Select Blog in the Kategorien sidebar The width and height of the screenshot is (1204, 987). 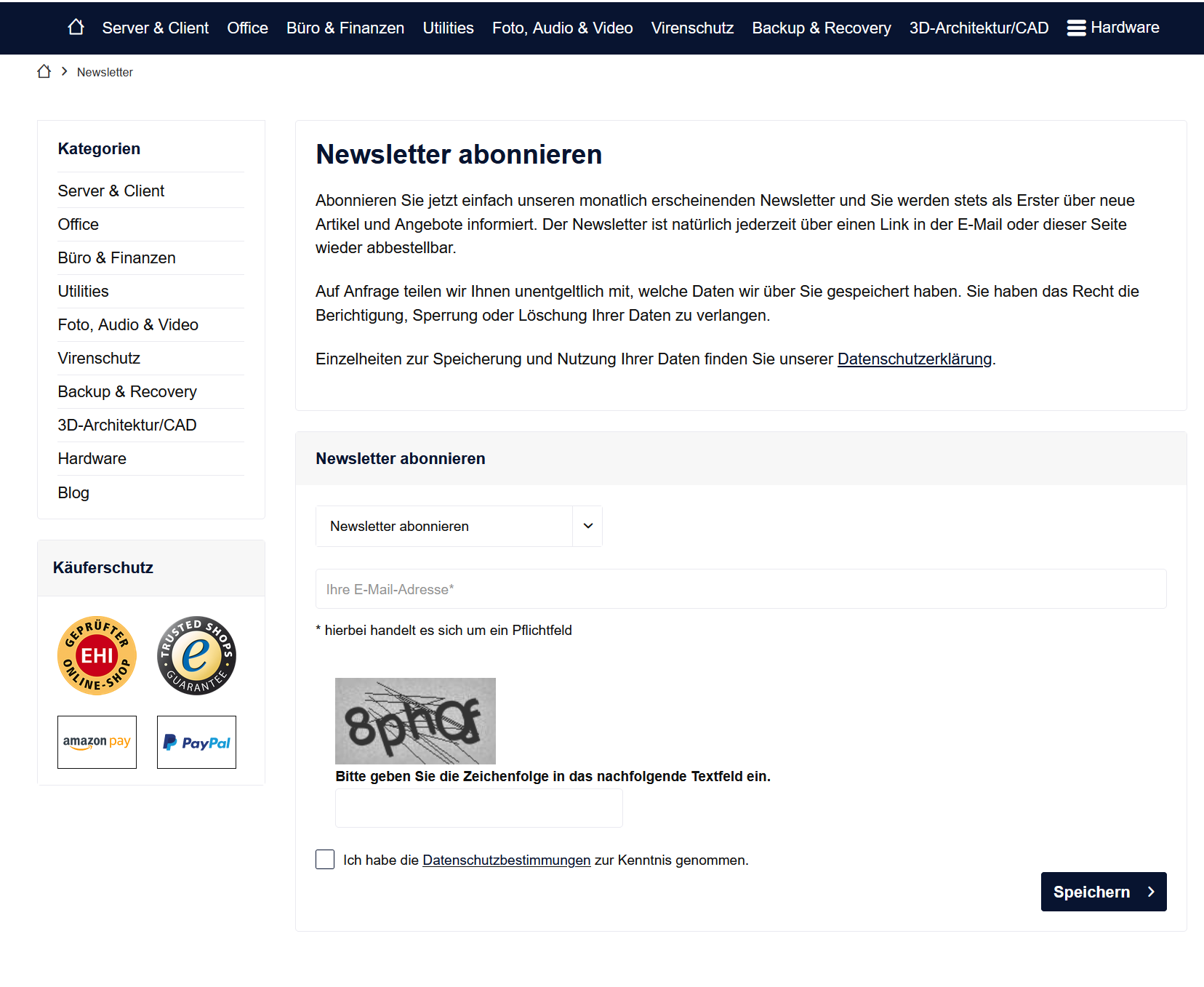[73, 492]
